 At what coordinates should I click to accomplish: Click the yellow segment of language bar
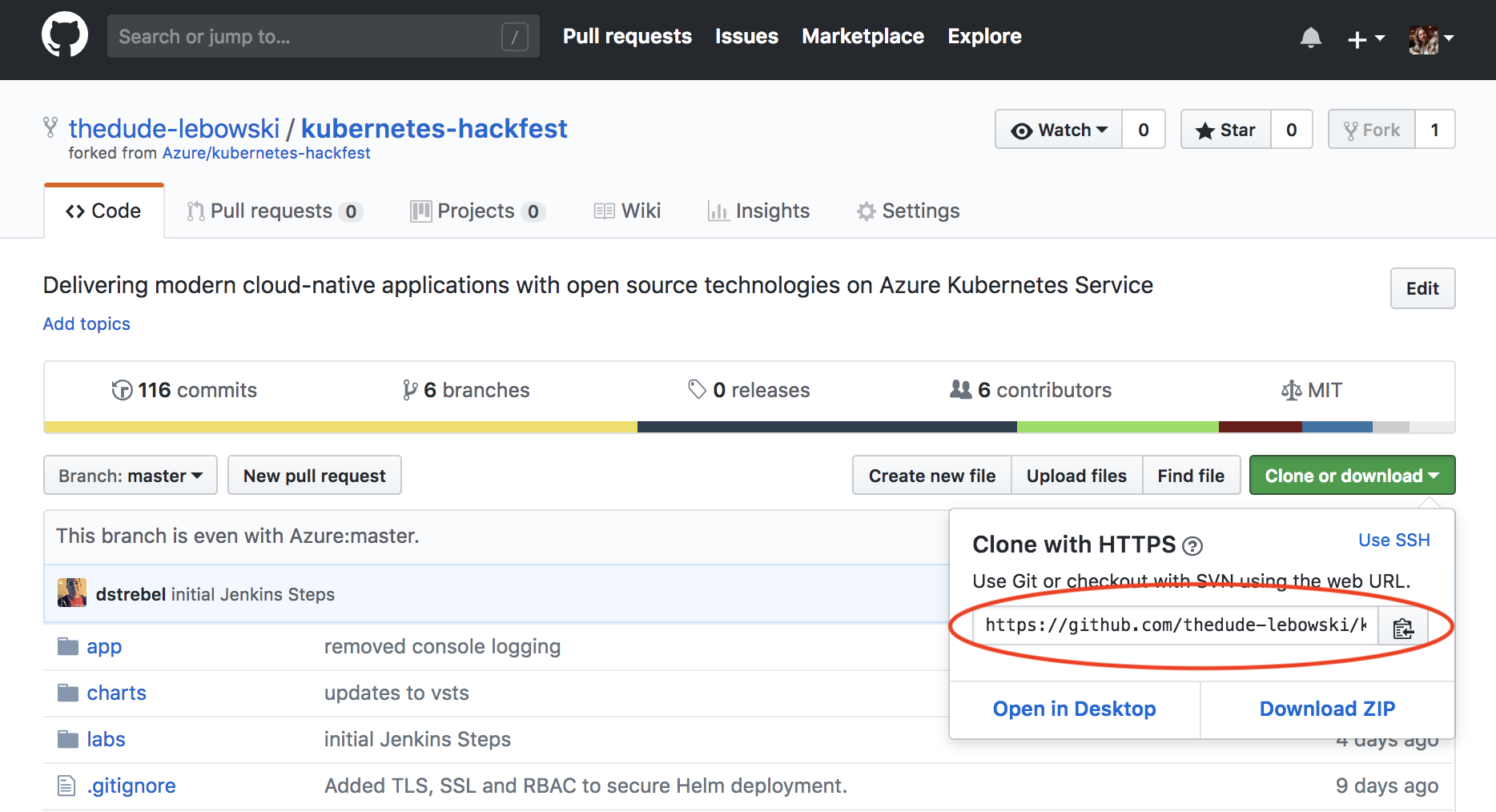click(x=340, y=427)
